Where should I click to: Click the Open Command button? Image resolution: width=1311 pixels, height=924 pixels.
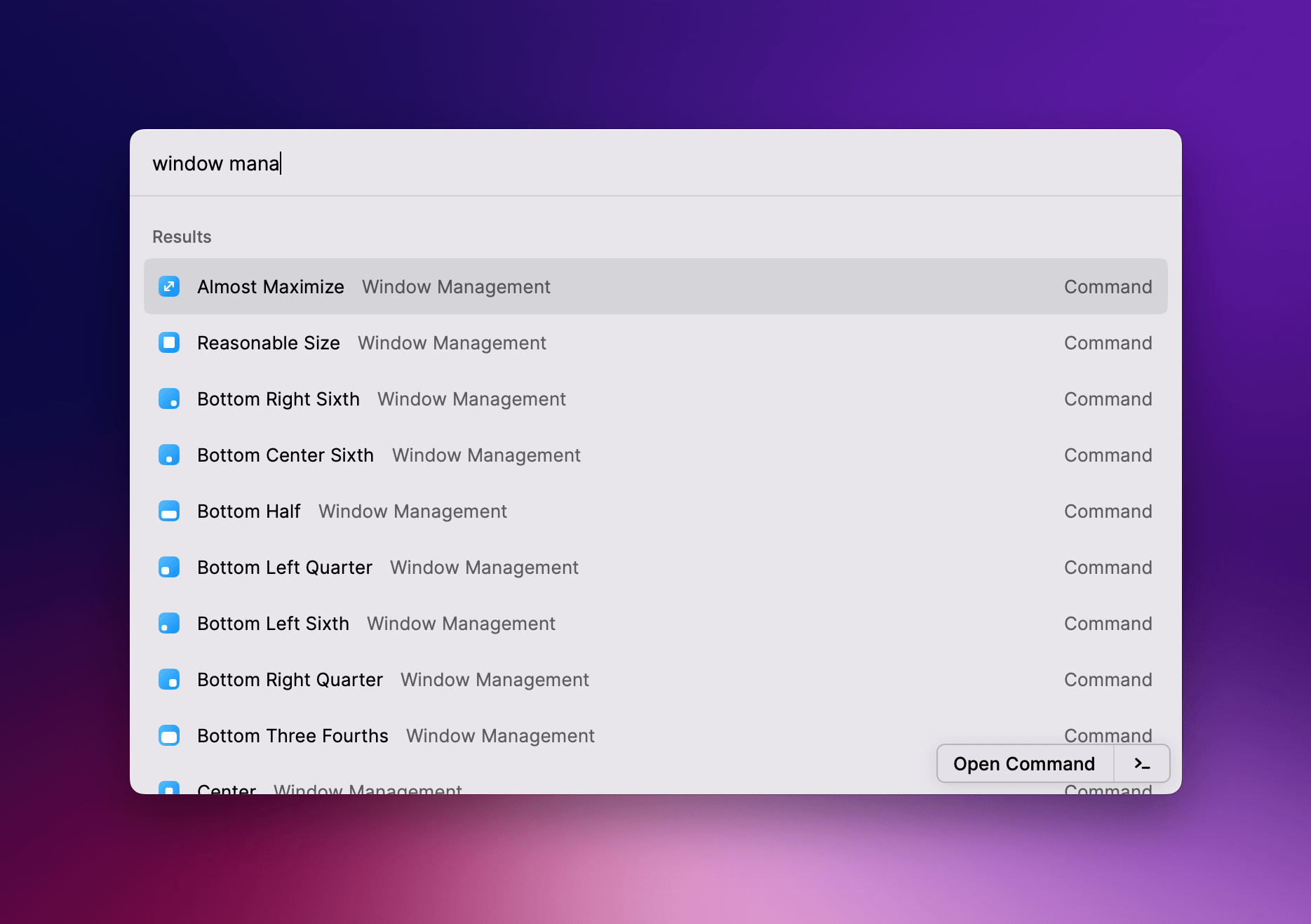(1024, 763)
